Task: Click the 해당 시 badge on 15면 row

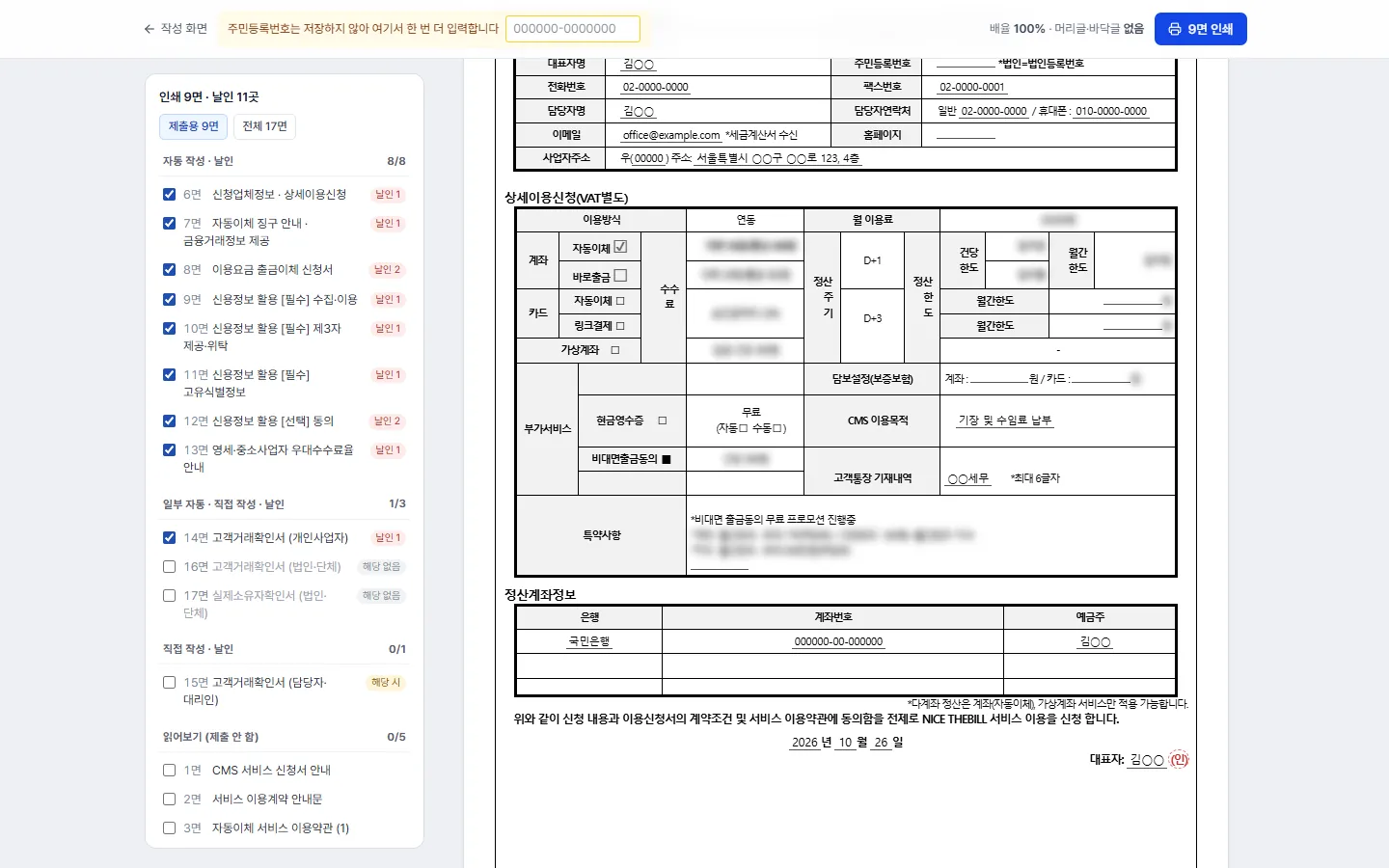Action: 386,683
